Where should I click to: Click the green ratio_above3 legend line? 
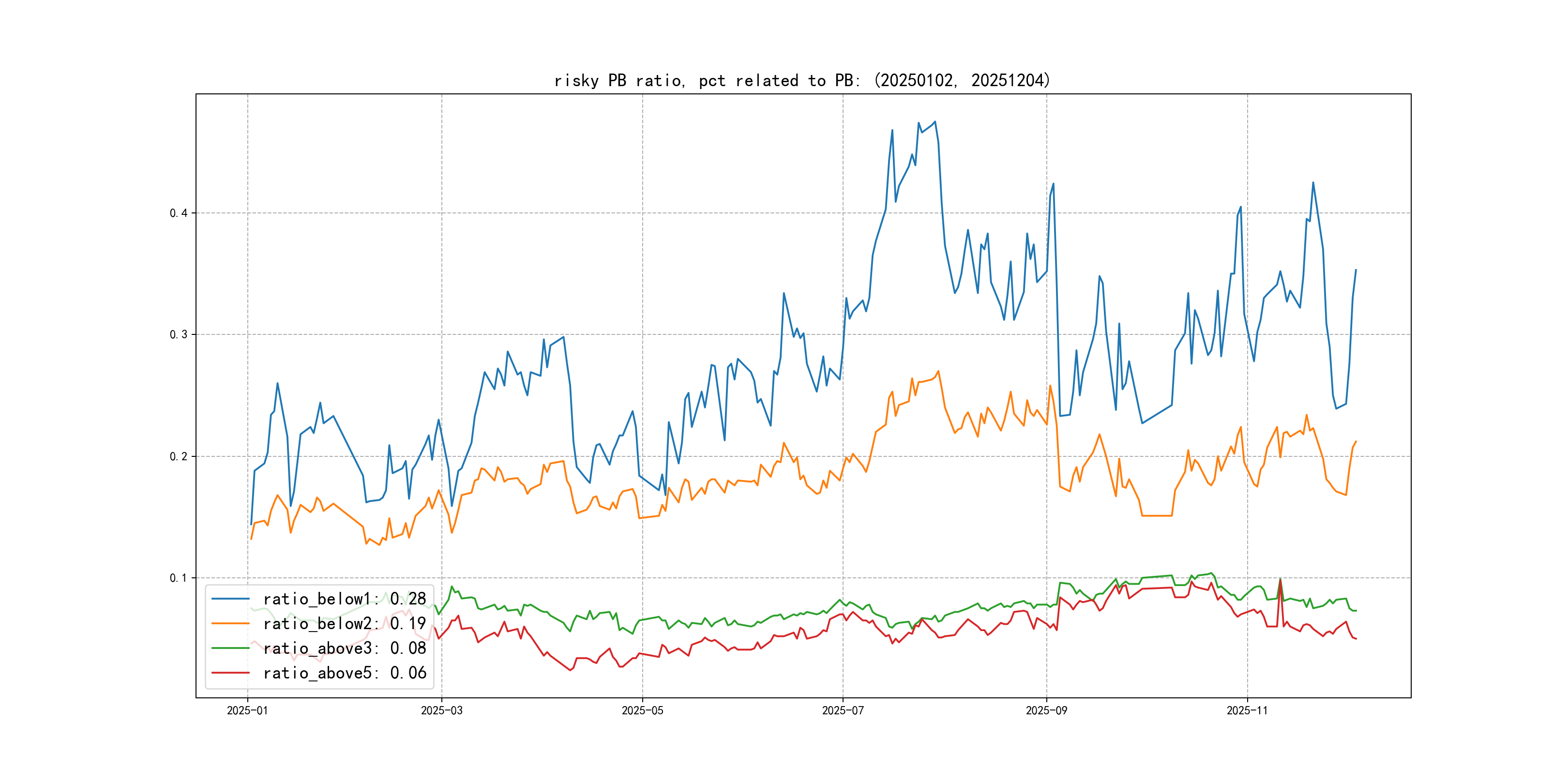click(230, 648)
